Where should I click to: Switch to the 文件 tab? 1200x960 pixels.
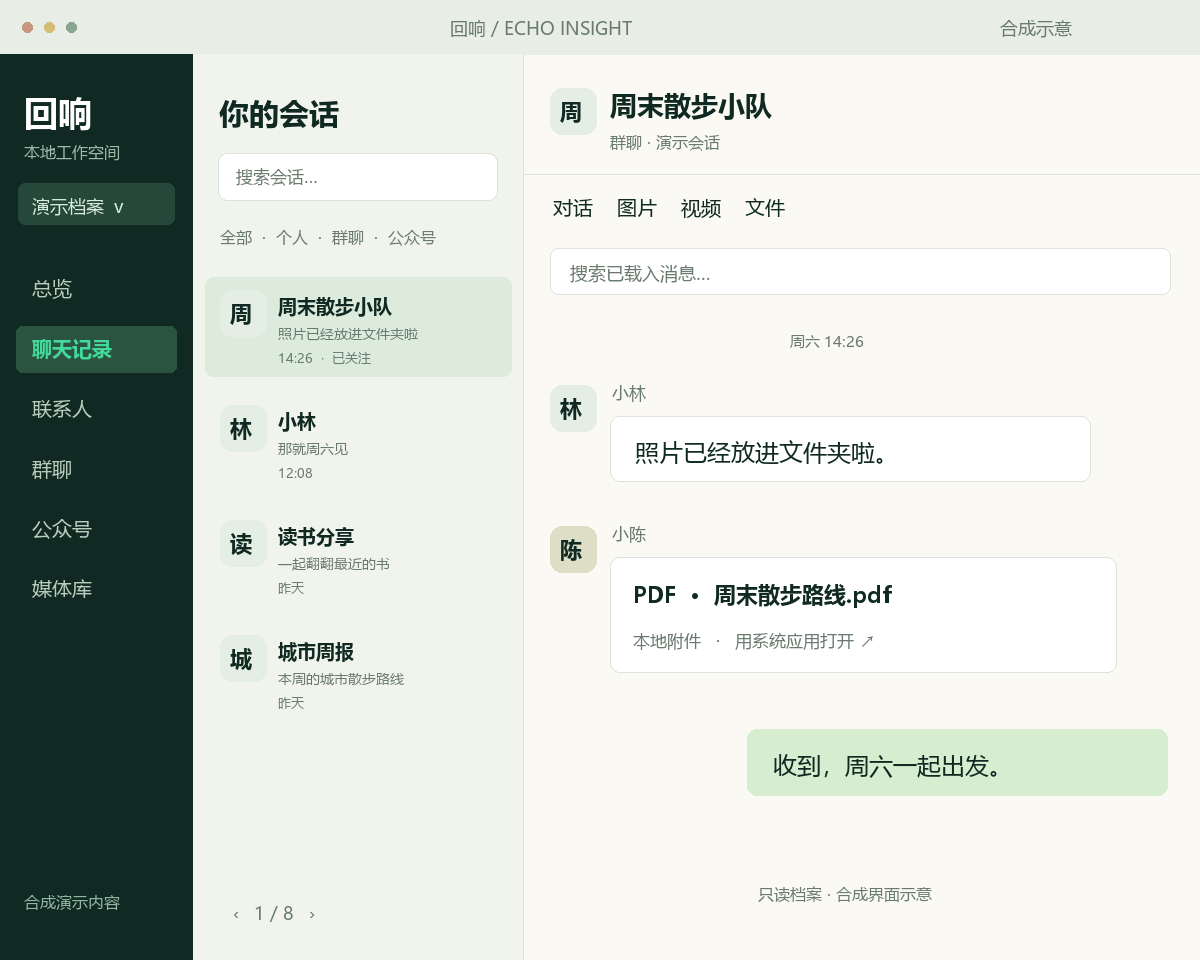(x=765, y=208)
